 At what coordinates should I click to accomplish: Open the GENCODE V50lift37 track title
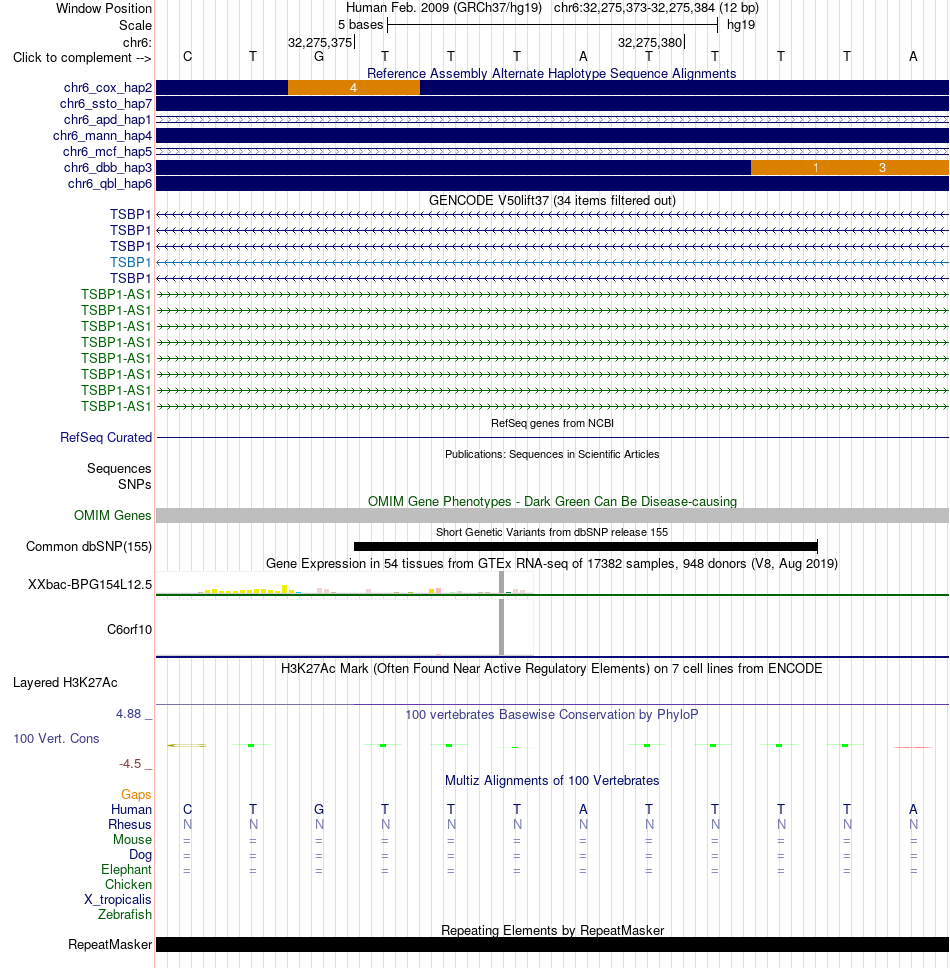tap(552, 201)
